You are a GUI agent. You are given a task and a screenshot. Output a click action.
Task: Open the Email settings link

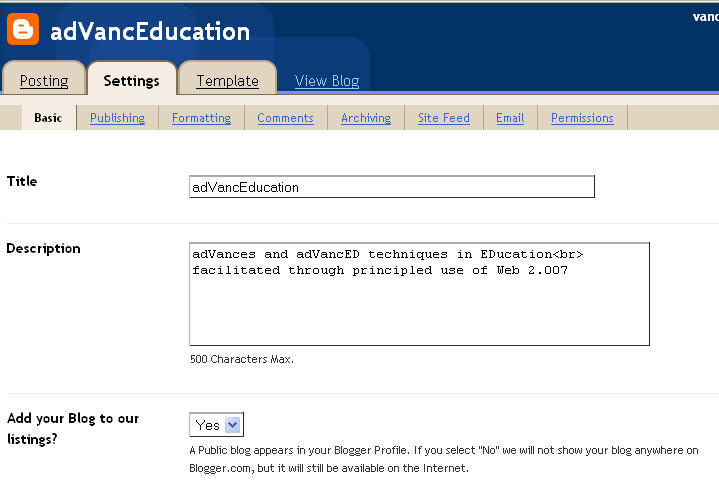(x=510, y=118)
